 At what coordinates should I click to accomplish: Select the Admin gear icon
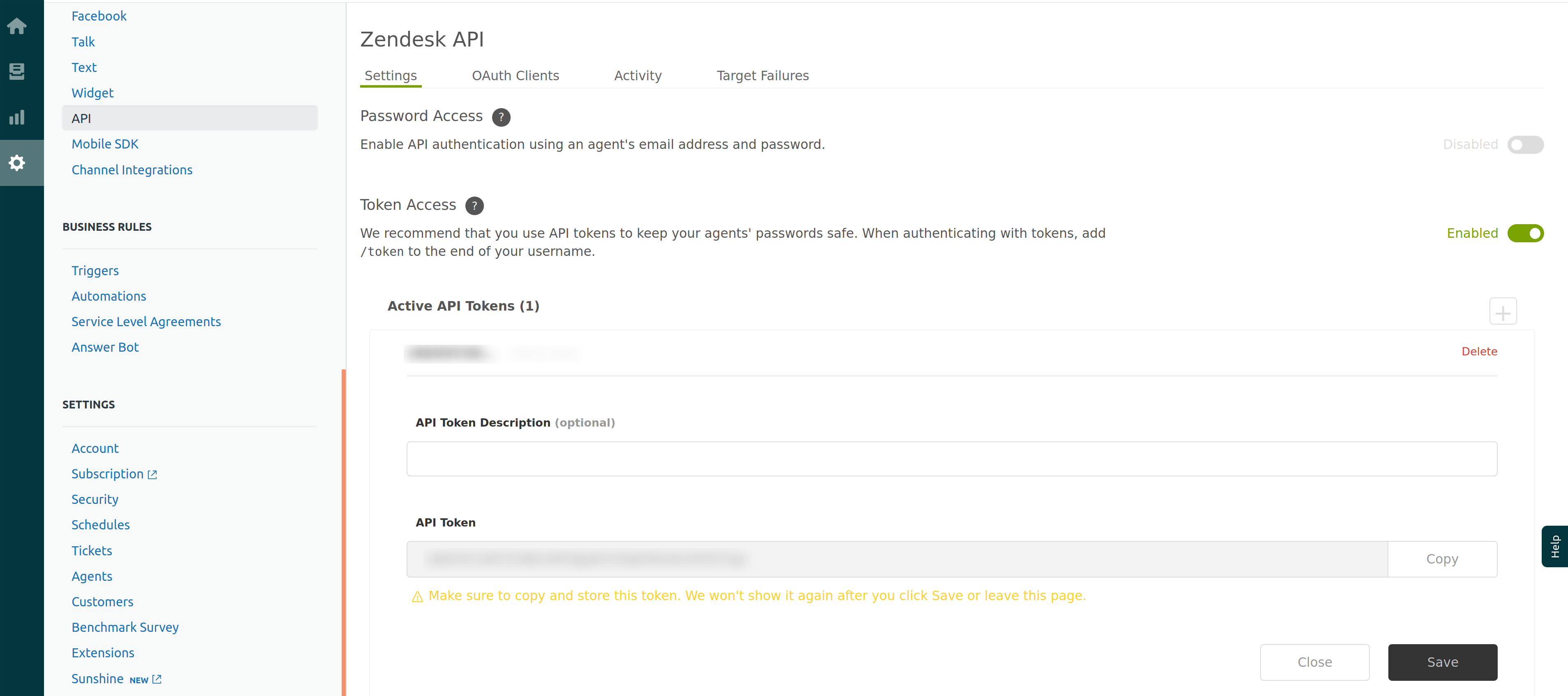pos(17,162)
